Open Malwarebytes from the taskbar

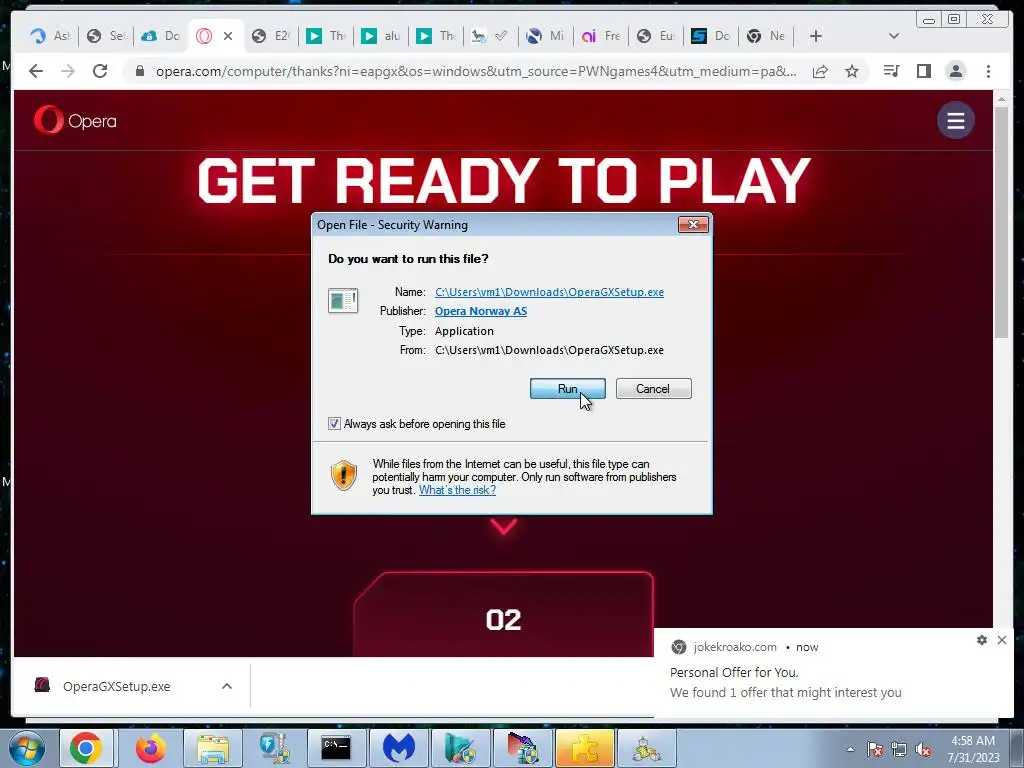(x=399, y=748)
